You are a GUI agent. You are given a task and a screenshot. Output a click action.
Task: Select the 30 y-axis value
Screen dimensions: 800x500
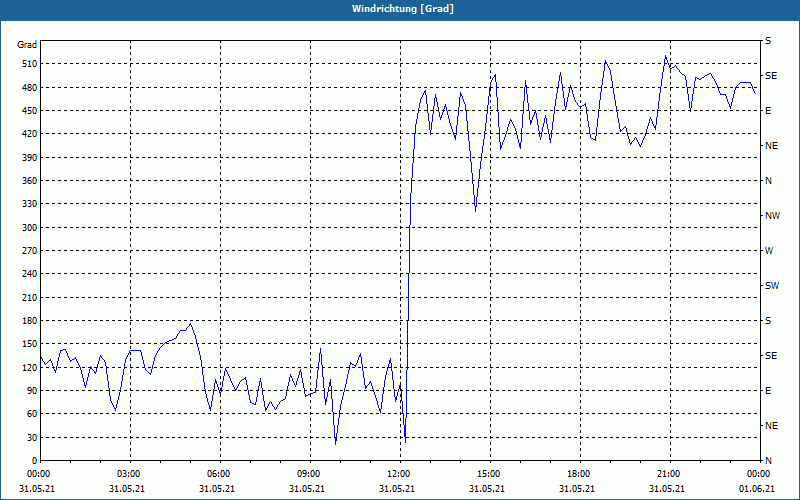pos(31,437)
